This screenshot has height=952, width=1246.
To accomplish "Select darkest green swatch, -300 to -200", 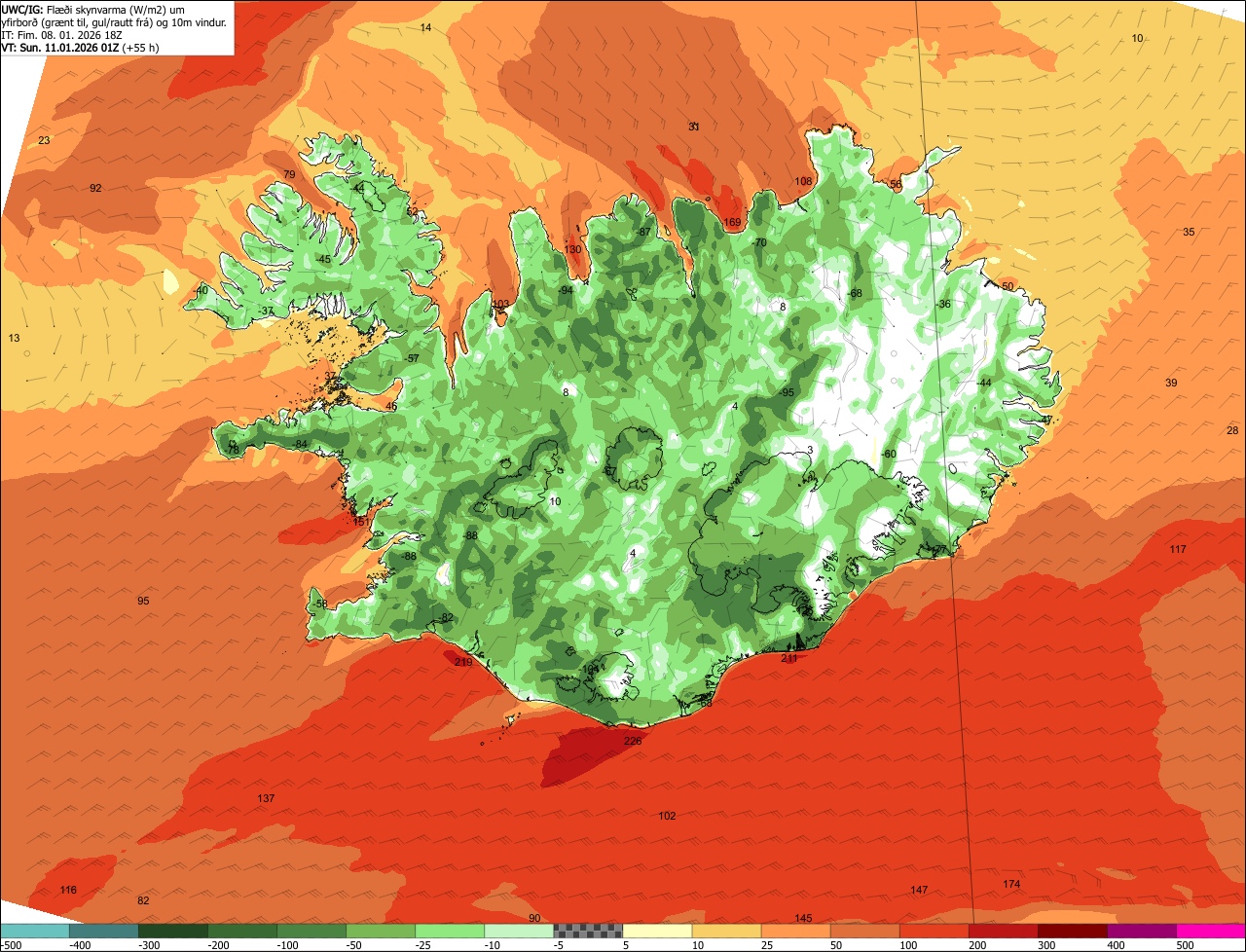I will (173, 931).
